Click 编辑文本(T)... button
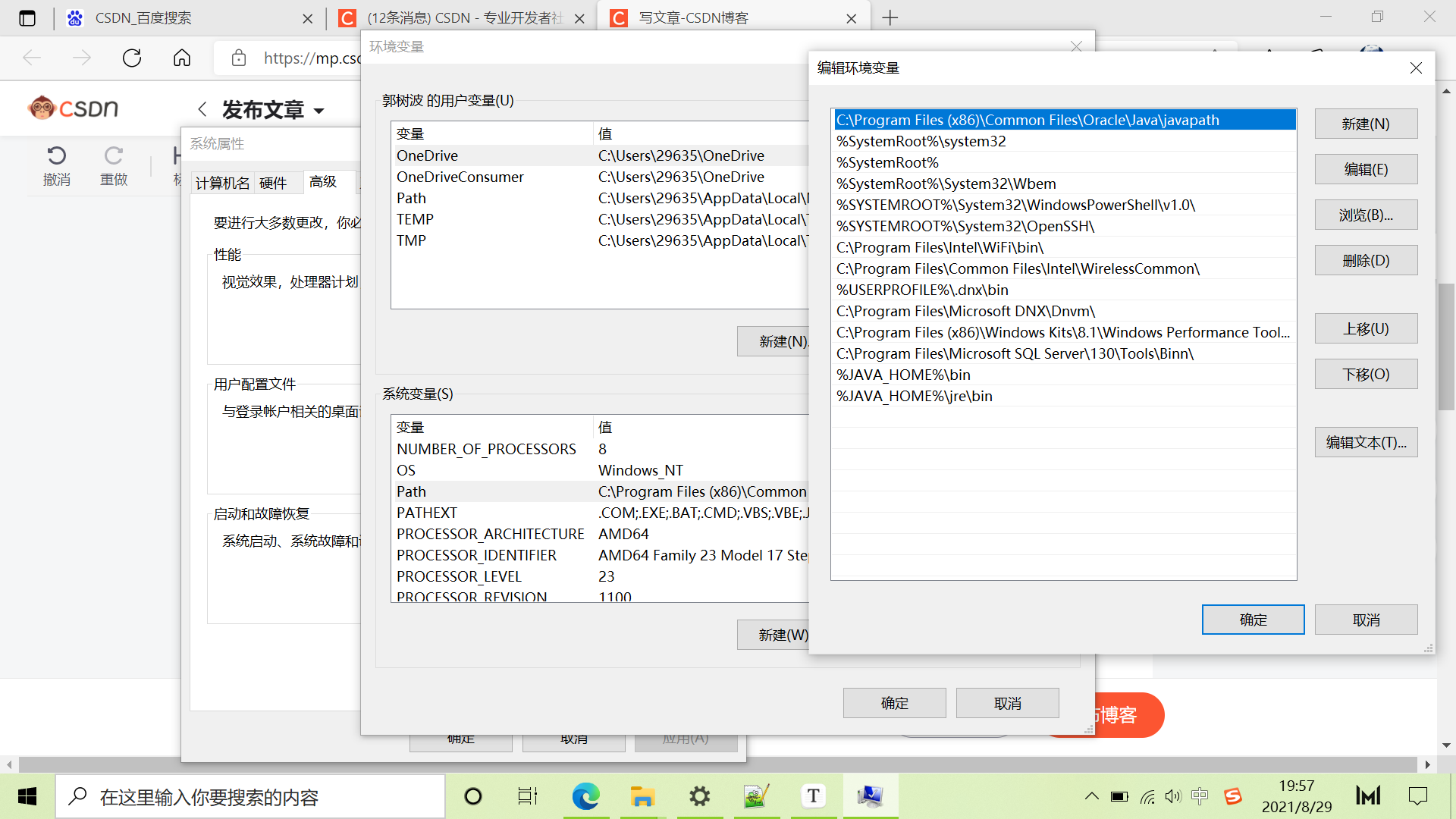The height and width of the screenshot is (819, 1456). click(x=1366, y=442)
